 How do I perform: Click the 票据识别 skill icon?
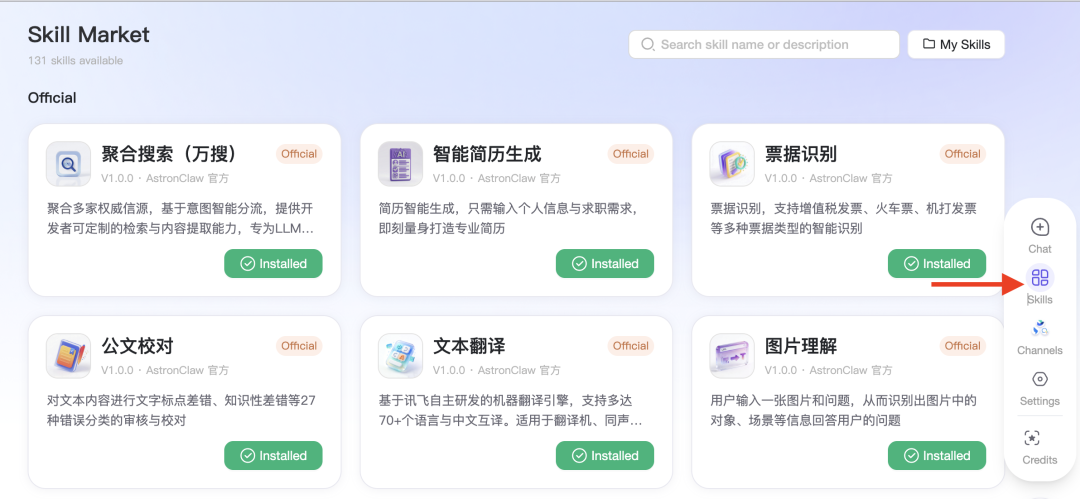point(732,164)
